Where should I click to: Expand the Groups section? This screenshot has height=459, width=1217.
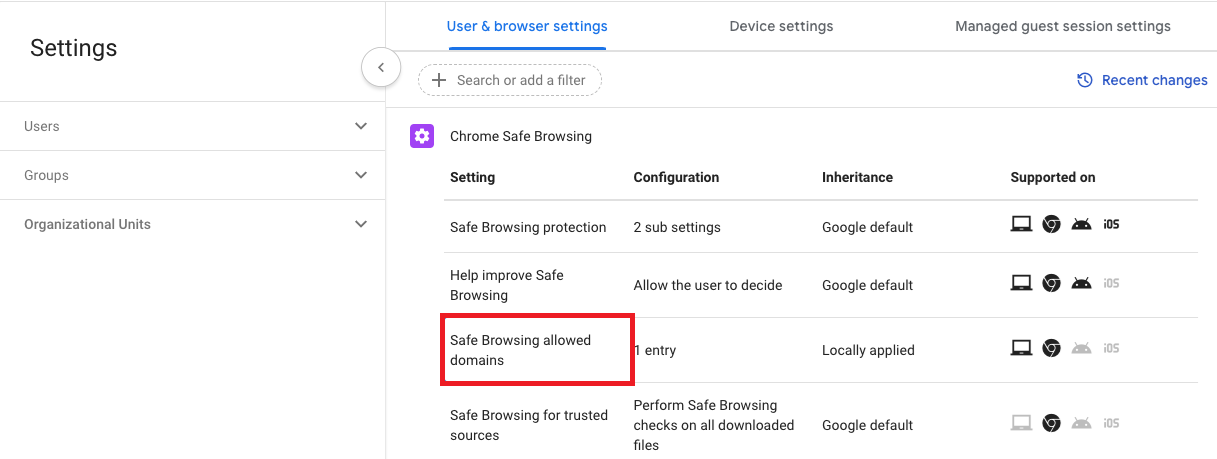[192, 175]
